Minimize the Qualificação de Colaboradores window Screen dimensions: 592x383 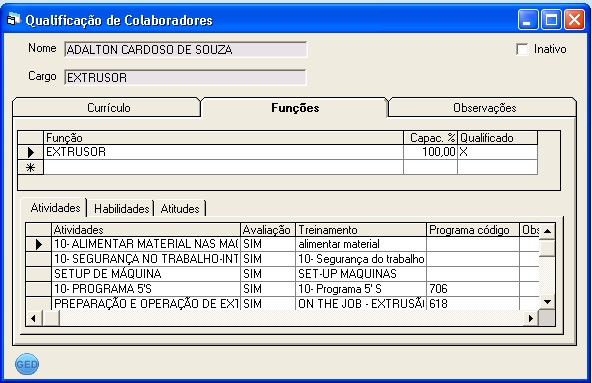(x=528, y=20)
